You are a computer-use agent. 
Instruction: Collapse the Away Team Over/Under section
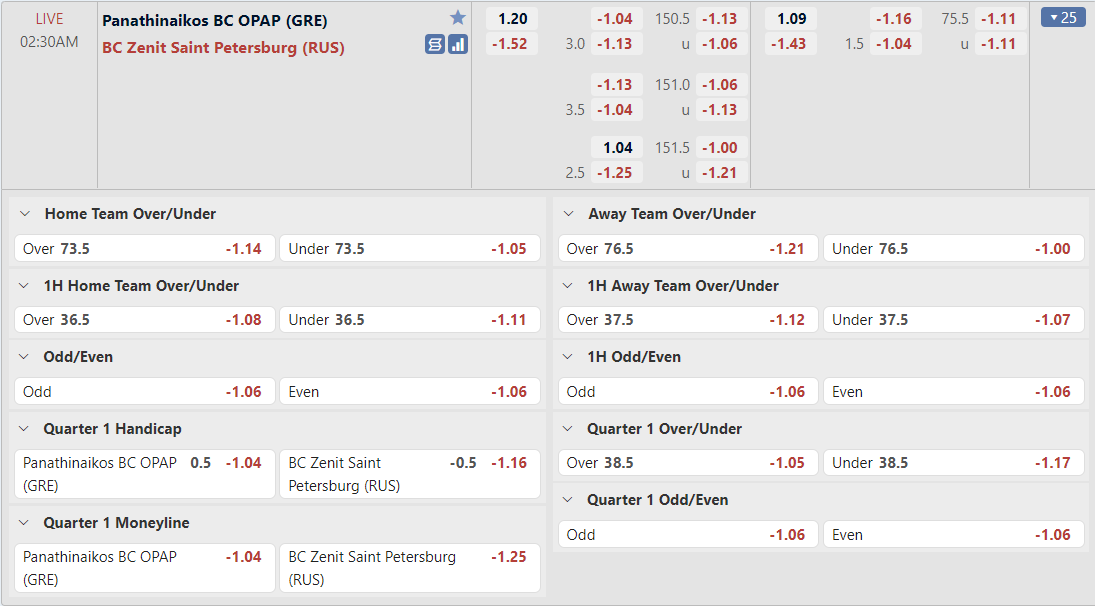coord(568,214)
